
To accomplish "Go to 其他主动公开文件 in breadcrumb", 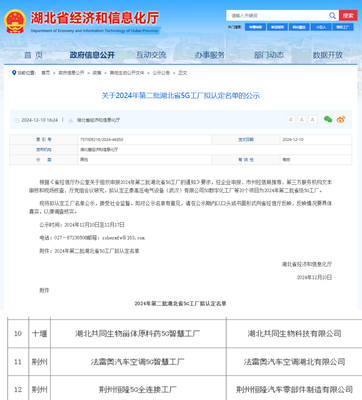I will point(127,73).
